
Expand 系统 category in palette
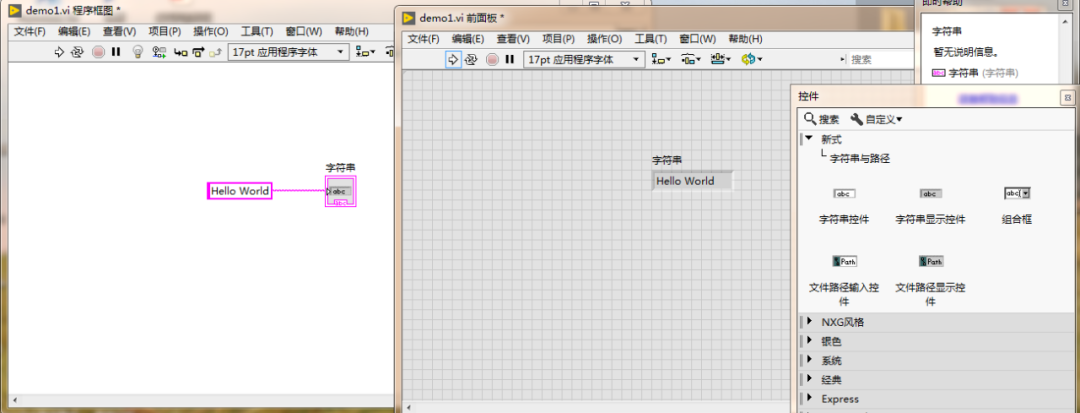809,360
